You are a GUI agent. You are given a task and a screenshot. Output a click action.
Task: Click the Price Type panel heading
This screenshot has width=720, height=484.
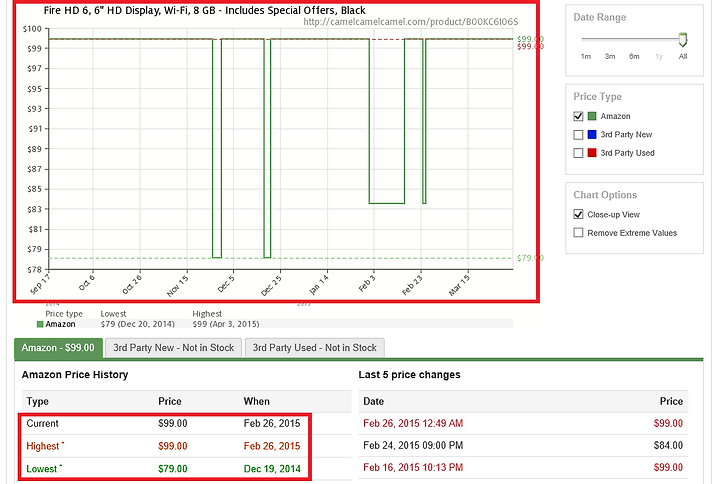[x=597, y=96]
